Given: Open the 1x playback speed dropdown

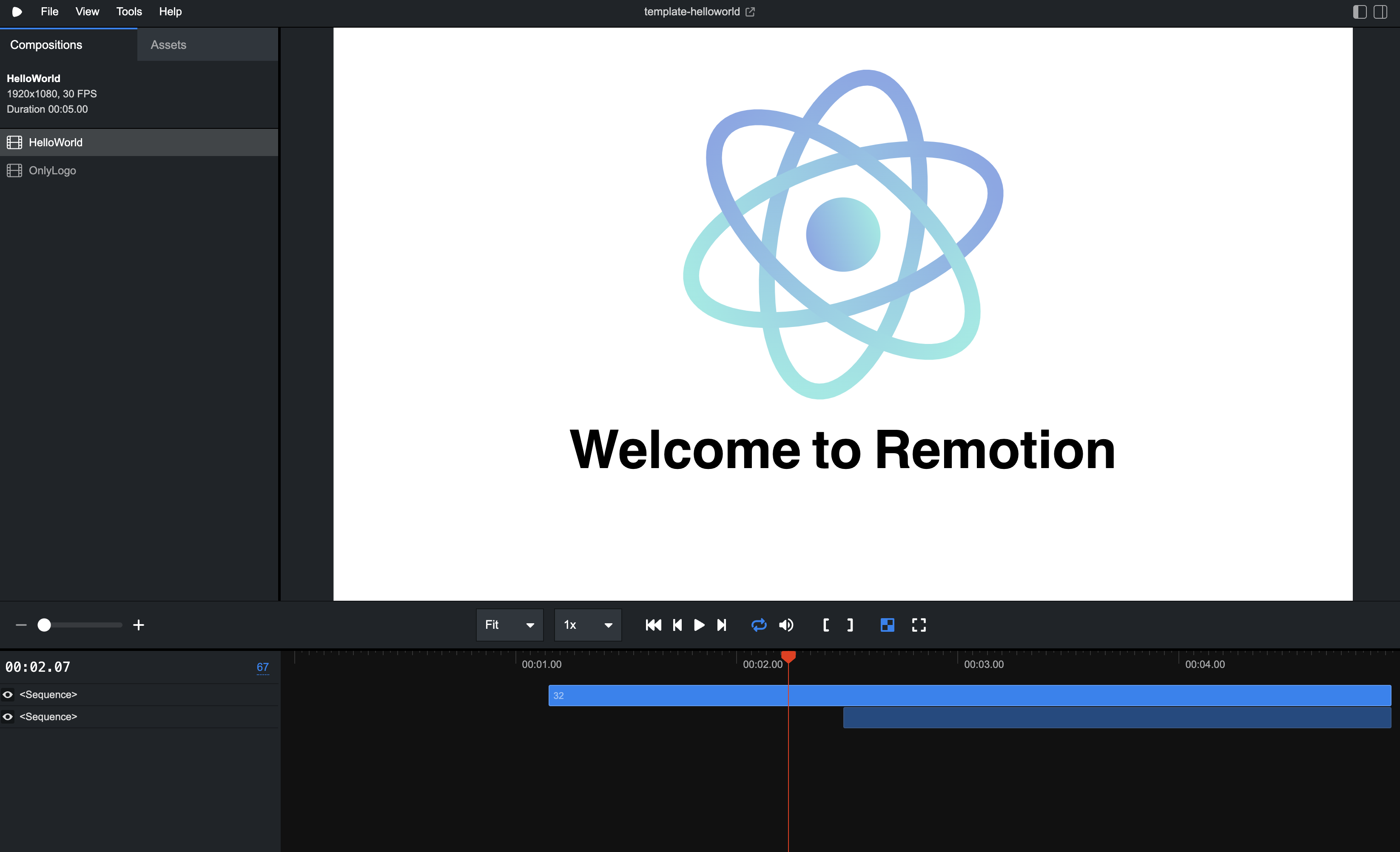Looking at the screenshot, I should pyautogui.click(x=587, y=625).
